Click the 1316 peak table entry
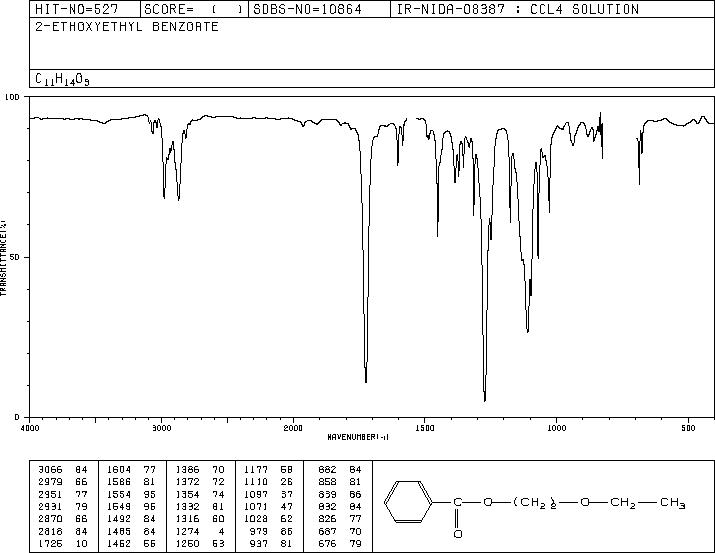 tap(200, 519)
